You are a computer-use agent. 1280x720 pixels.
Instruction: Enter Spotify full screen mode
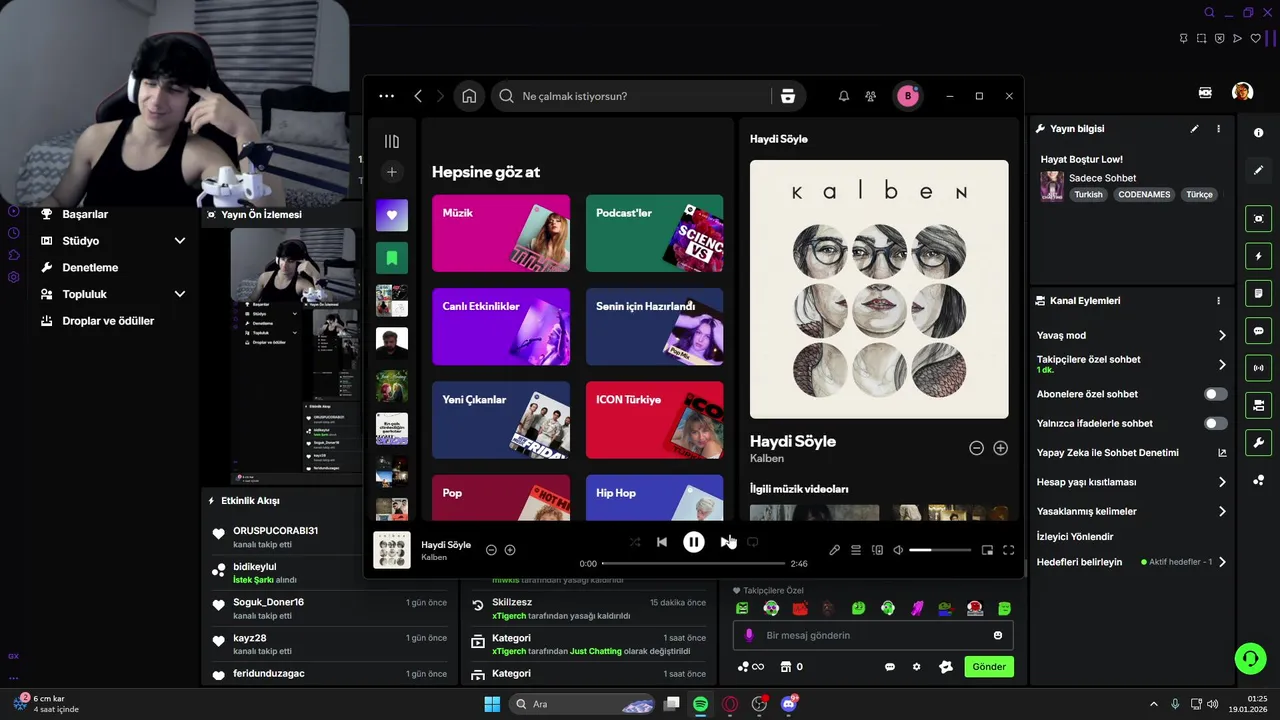[x=1008, y=550]
